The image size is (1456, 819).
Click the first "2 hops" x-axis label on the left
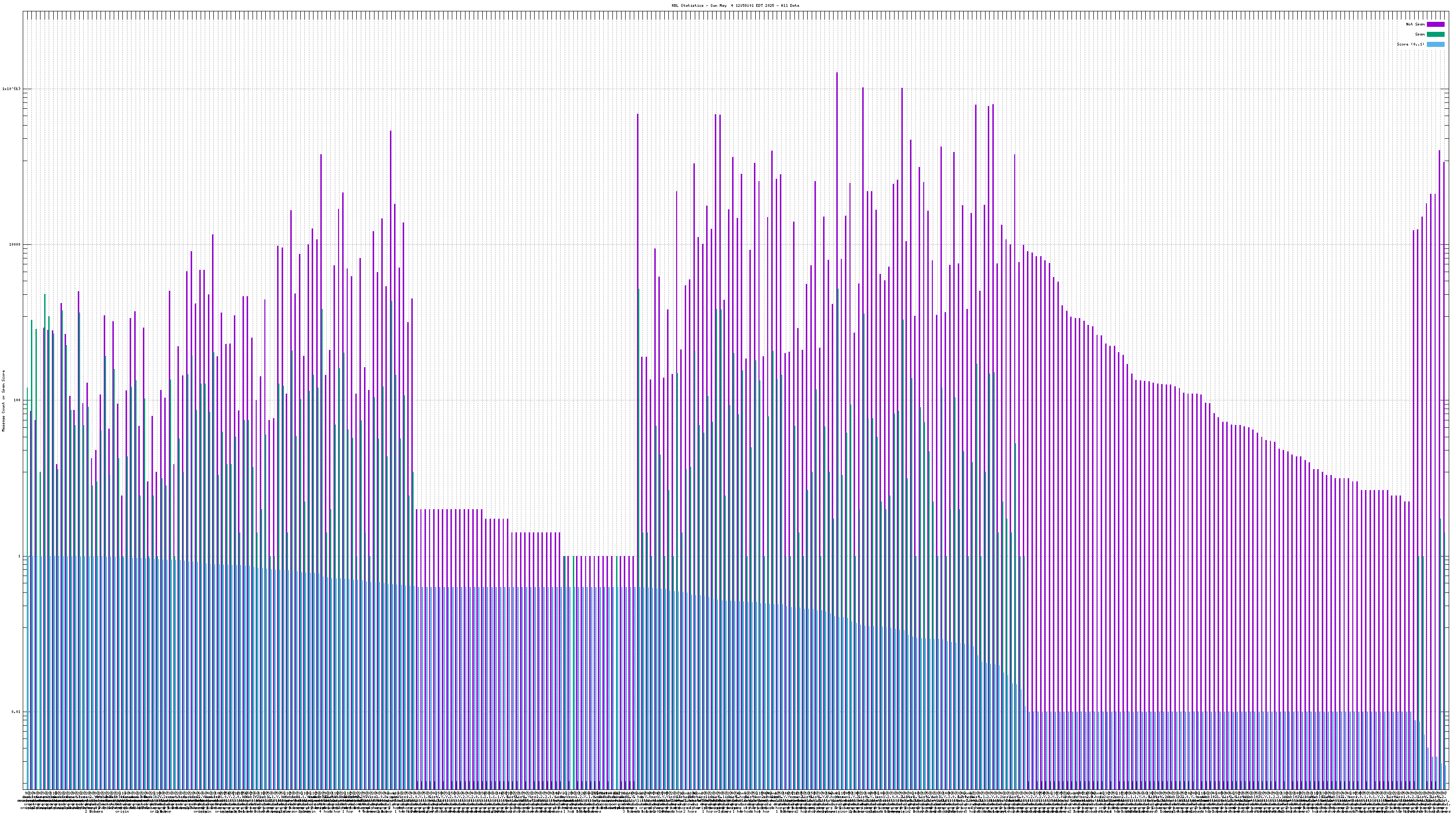pyautogui.click(x=94, y=812)
